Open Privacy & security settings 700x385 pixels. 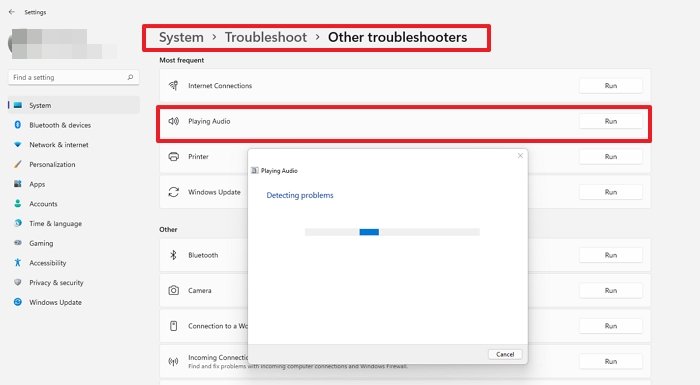[74, 282]
